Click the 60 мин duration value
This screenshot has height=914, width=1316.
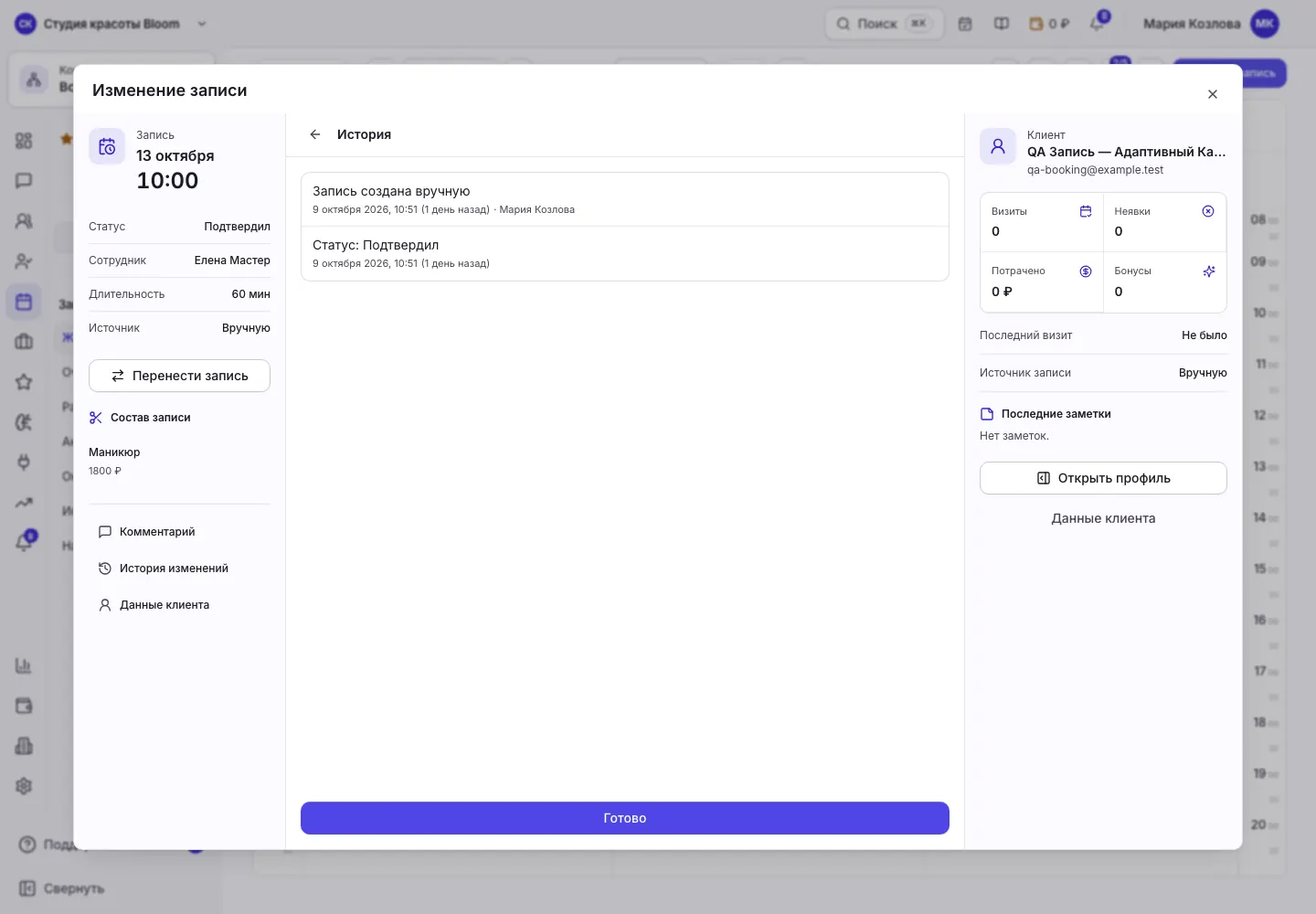click(x=250, y=294)
